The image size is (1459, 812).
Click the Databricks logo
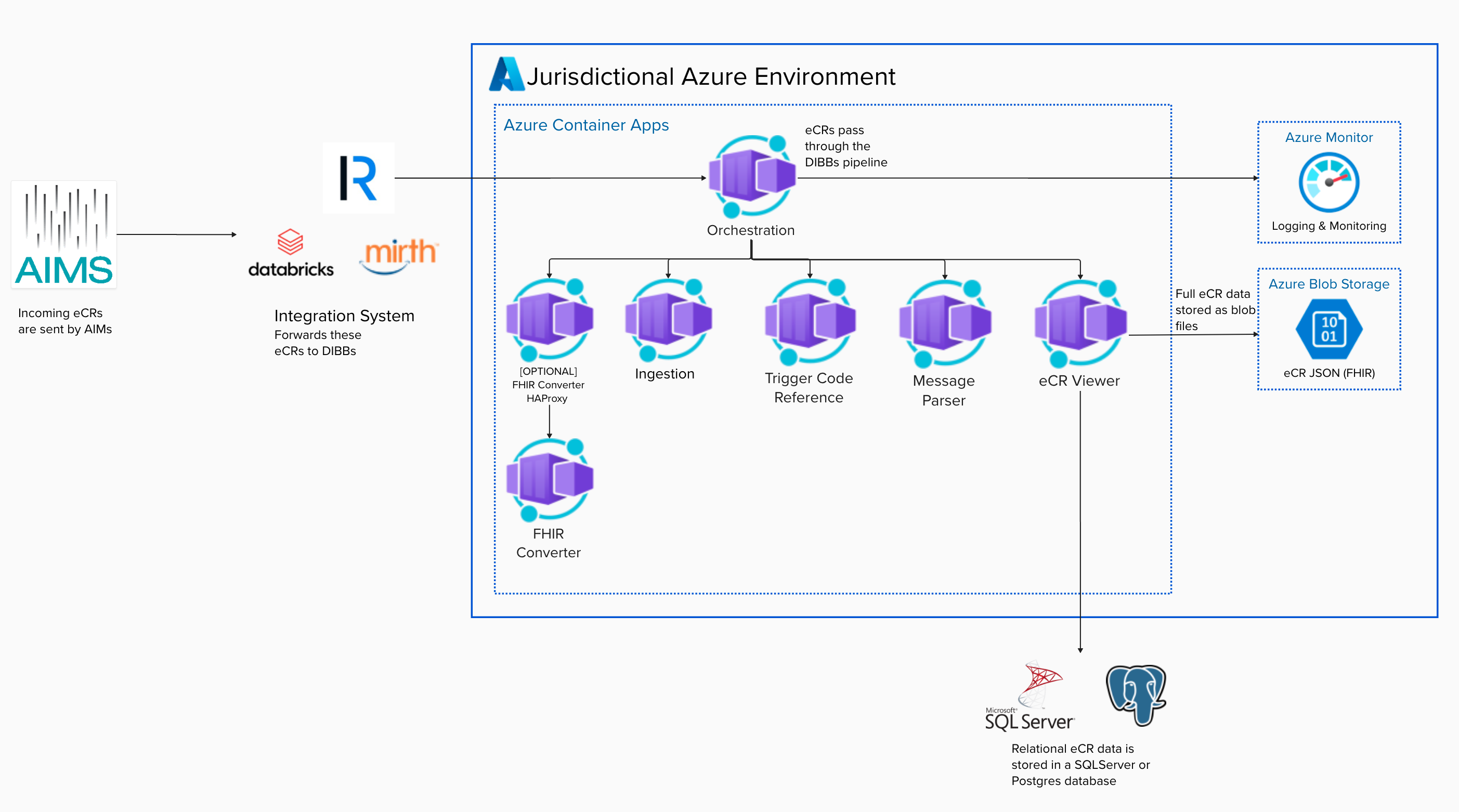[x=291, y=253]
